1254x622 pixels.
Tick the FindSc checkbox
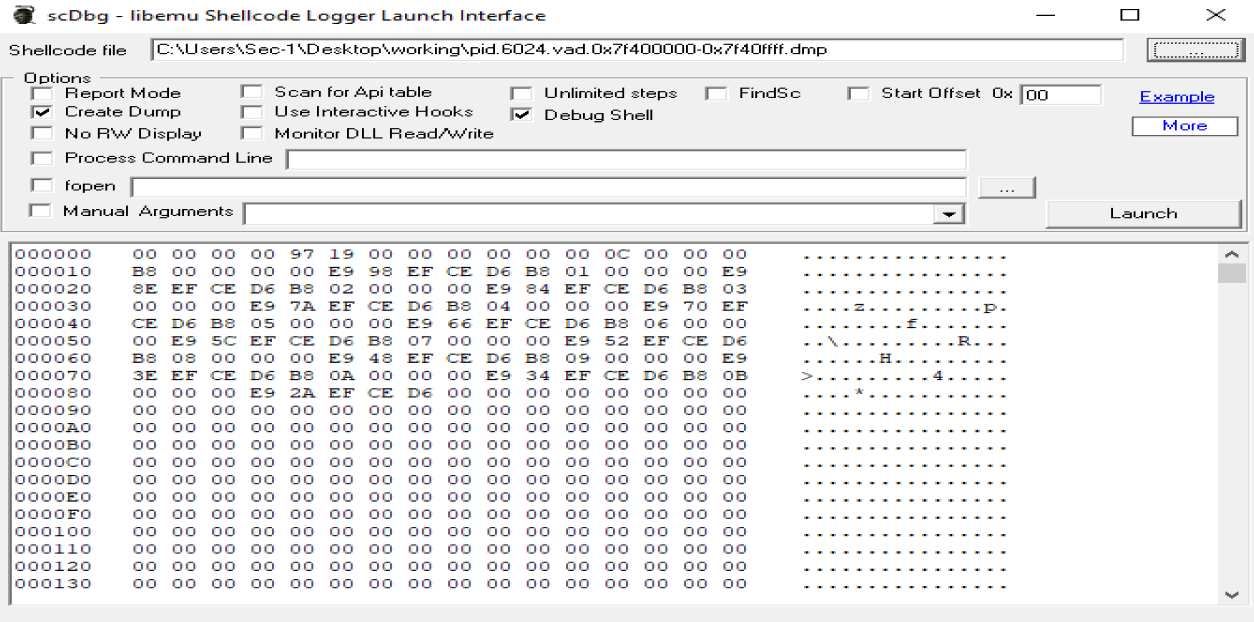click(x=716, y=94)
